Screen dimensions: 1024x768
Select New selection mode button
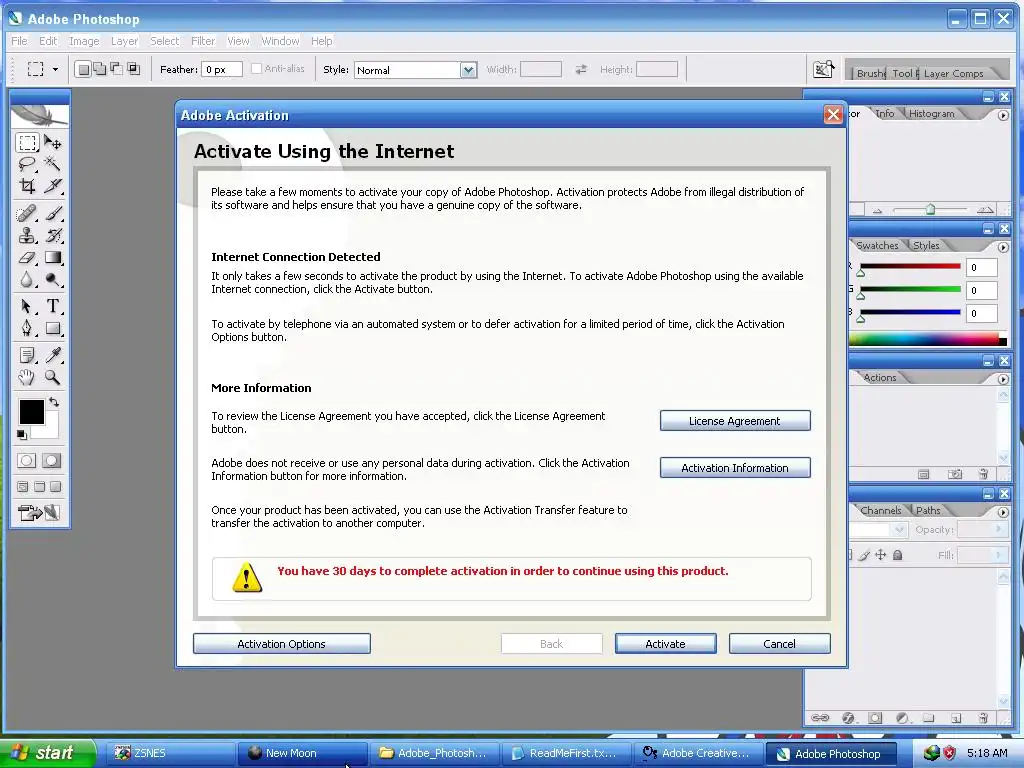coord(83,69)
